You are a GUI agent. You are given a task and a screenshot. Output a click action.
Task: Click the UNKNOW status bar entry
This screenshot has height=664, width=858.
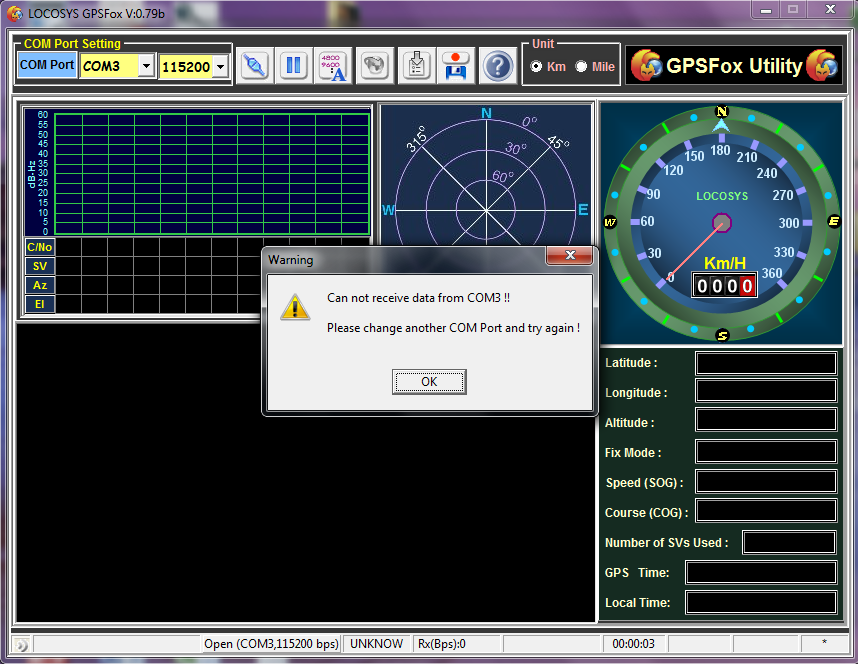(376, 644)
